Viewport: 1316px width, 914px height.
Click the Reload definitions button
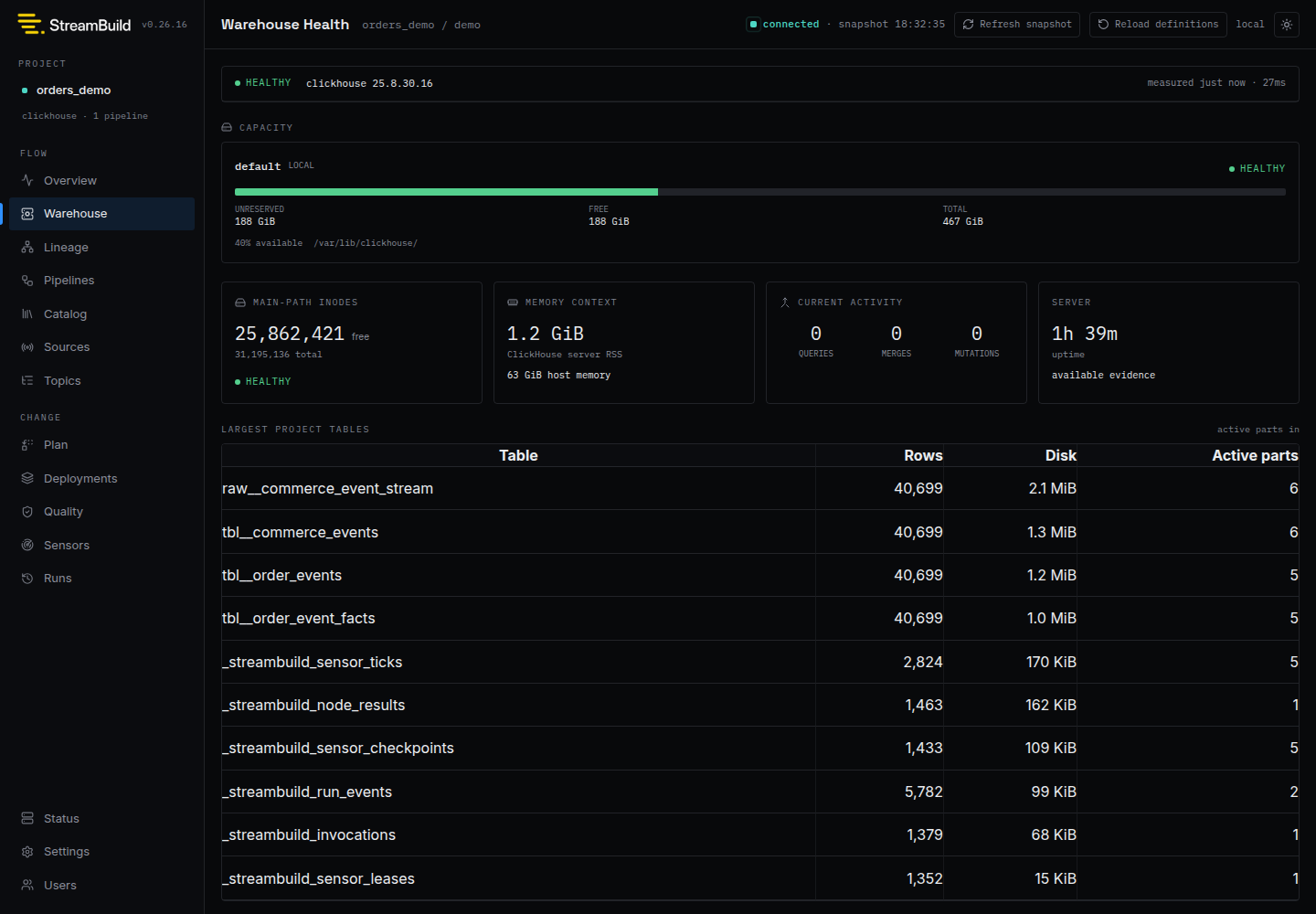[x=1158, y=25]
